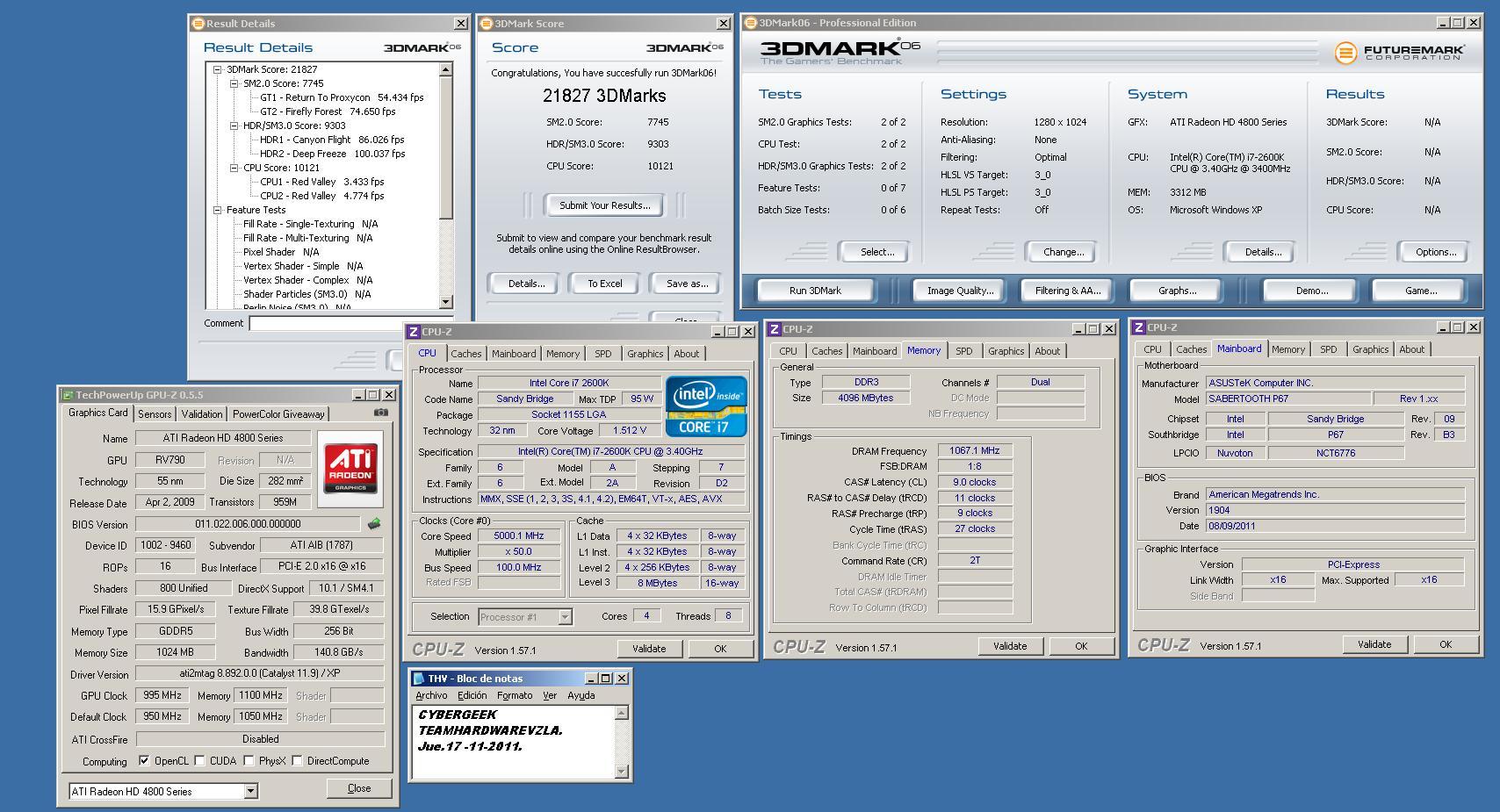Collapse the HDR/SM3.0 Score tree node
The image size is (1500, 812).
click(234, 126)
